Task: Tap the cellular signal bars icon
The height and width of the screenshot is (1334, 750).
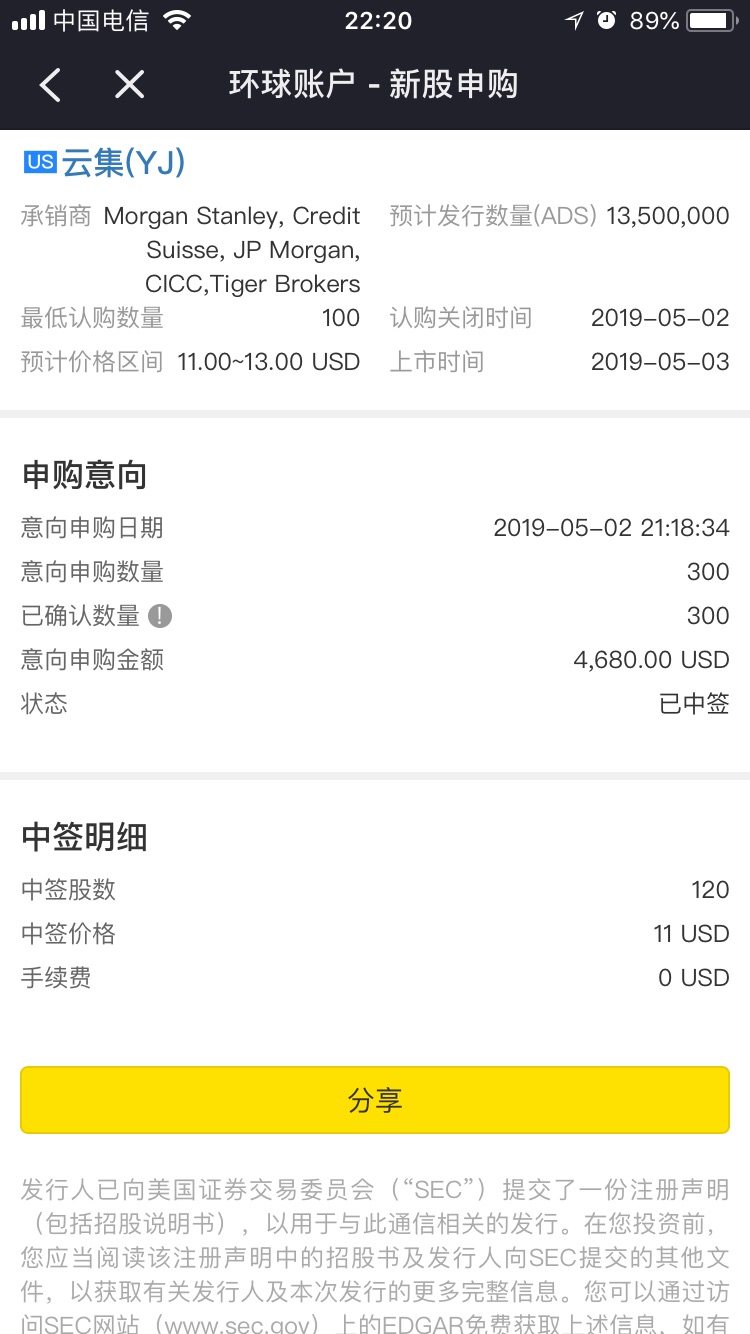Action: coord(28,20)
